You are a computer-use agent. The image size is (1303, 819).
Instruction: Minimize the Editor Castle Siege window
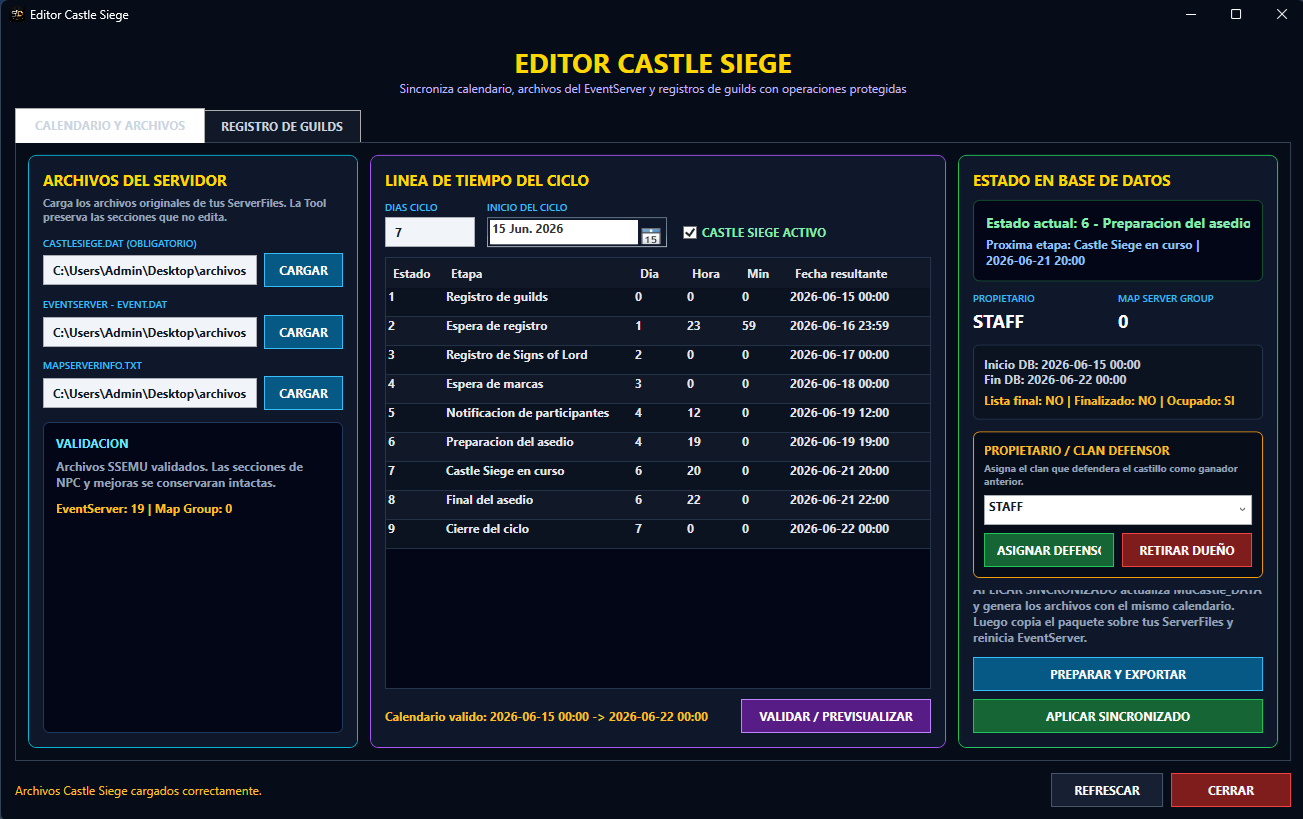click(x=1190, y=15)
